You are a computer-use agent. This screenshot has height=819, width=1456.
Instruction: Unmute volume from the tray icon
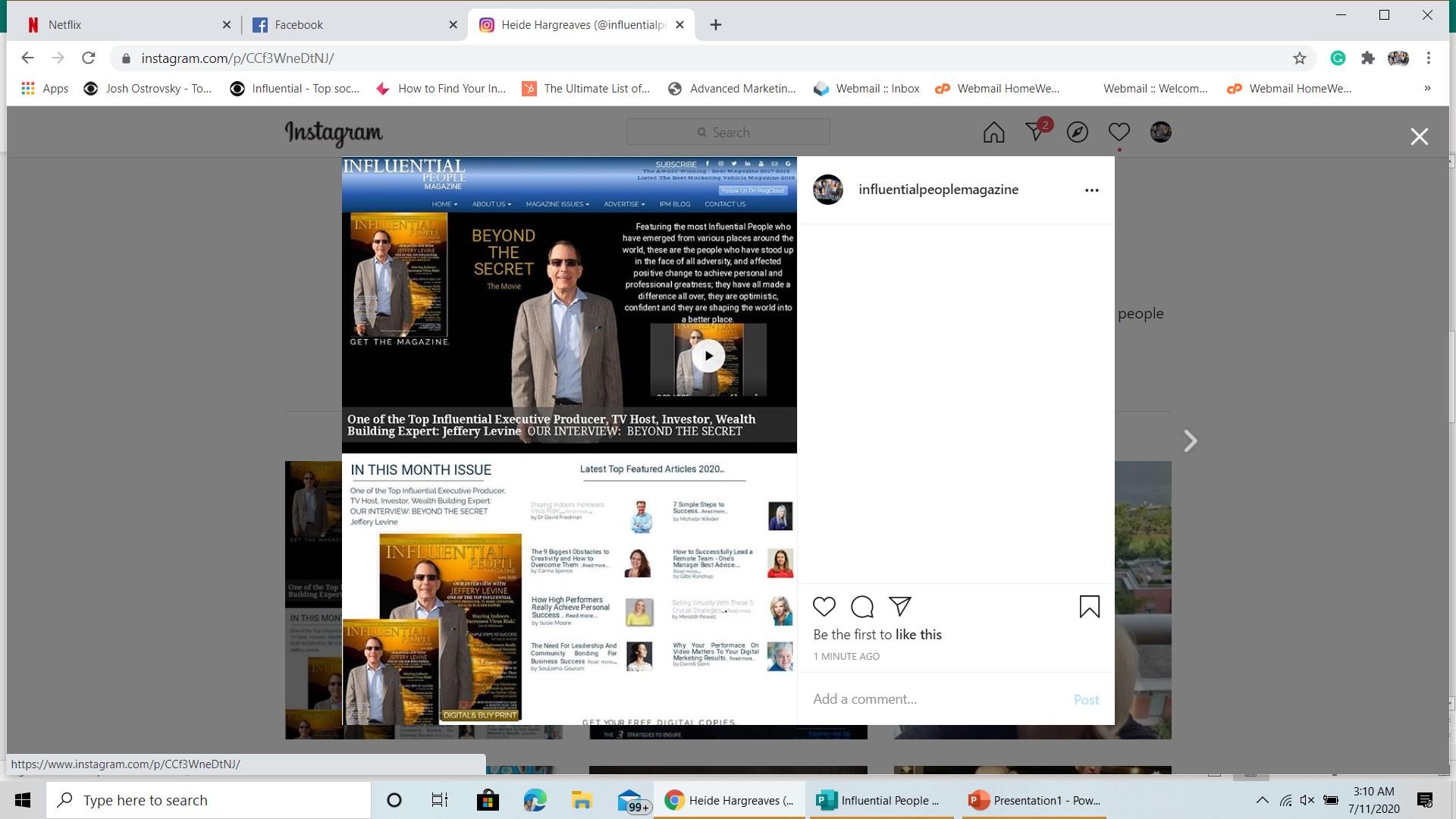[1307, 800]
